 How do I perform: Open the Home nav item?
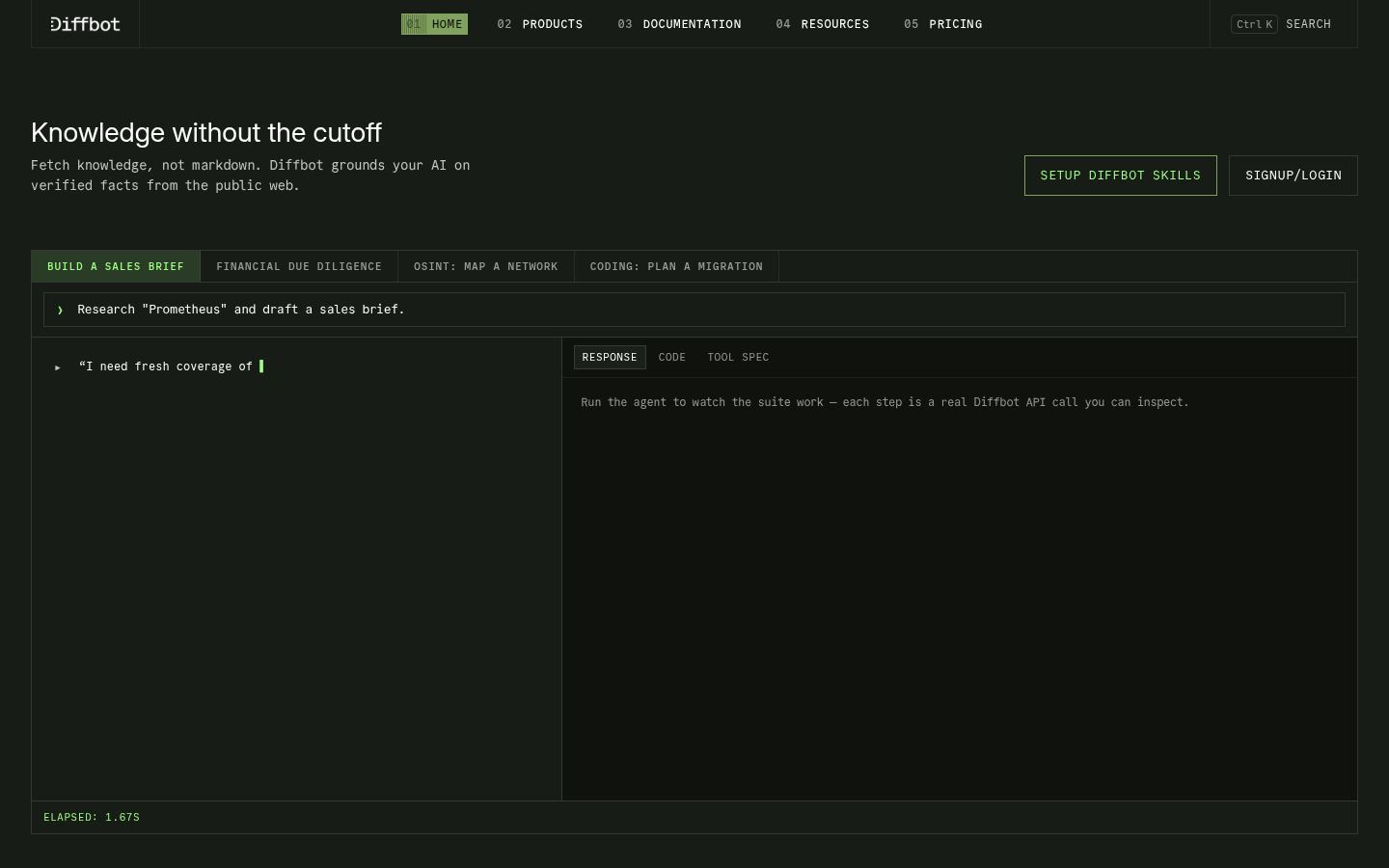pos(434,24)
